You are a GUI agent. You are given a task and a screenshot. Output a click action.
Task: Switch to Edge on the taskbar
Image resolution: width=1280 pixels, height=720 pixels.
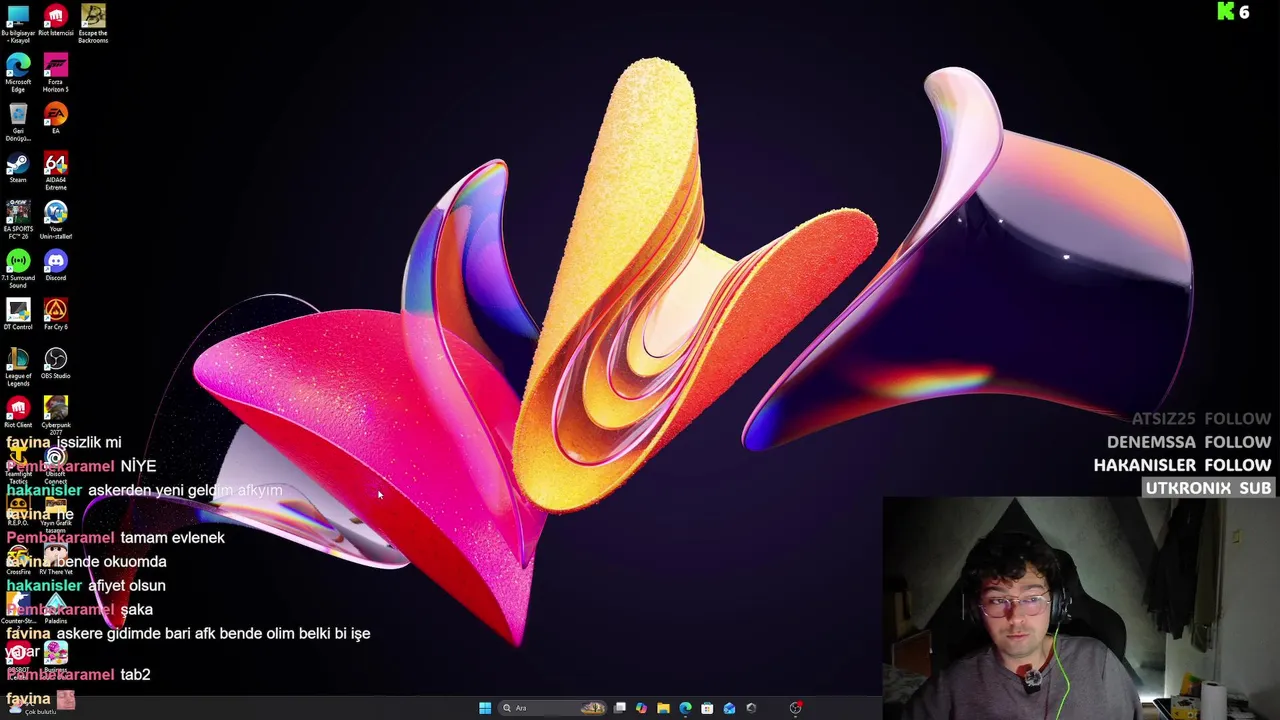point(685,708)
